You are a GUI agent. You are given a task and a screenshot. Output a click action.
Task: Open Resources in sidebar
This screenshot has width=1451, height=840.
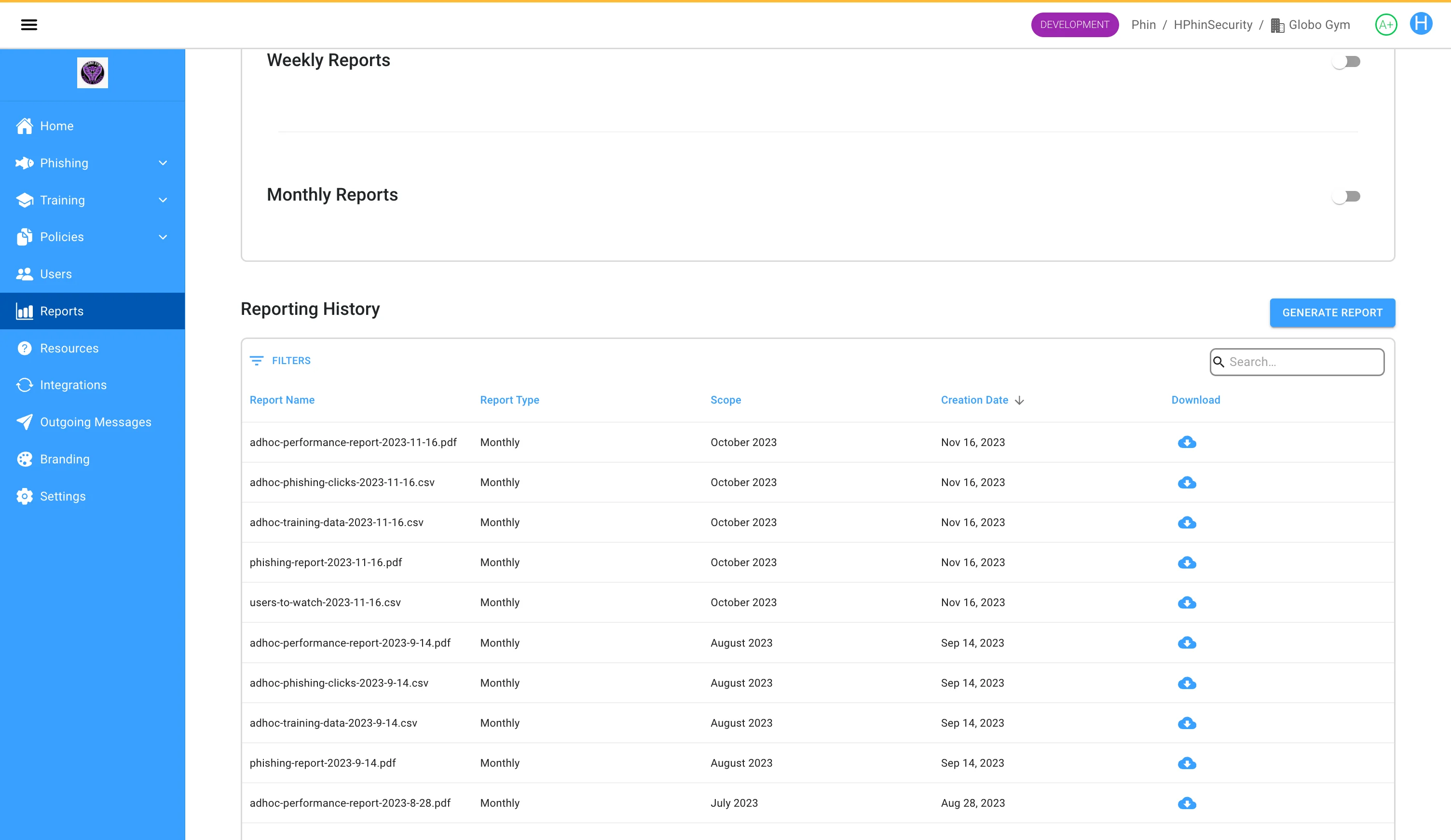[93, 348]
